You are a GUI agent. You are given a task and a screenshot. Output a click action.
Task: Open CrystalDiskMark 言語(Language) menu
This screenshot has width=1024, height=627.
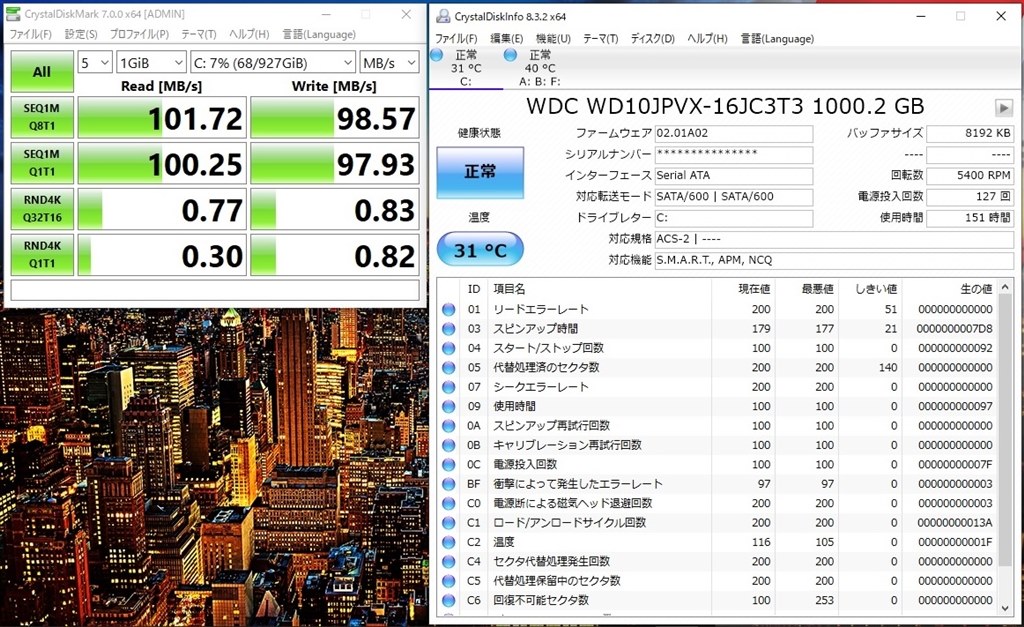coord(319,34)
